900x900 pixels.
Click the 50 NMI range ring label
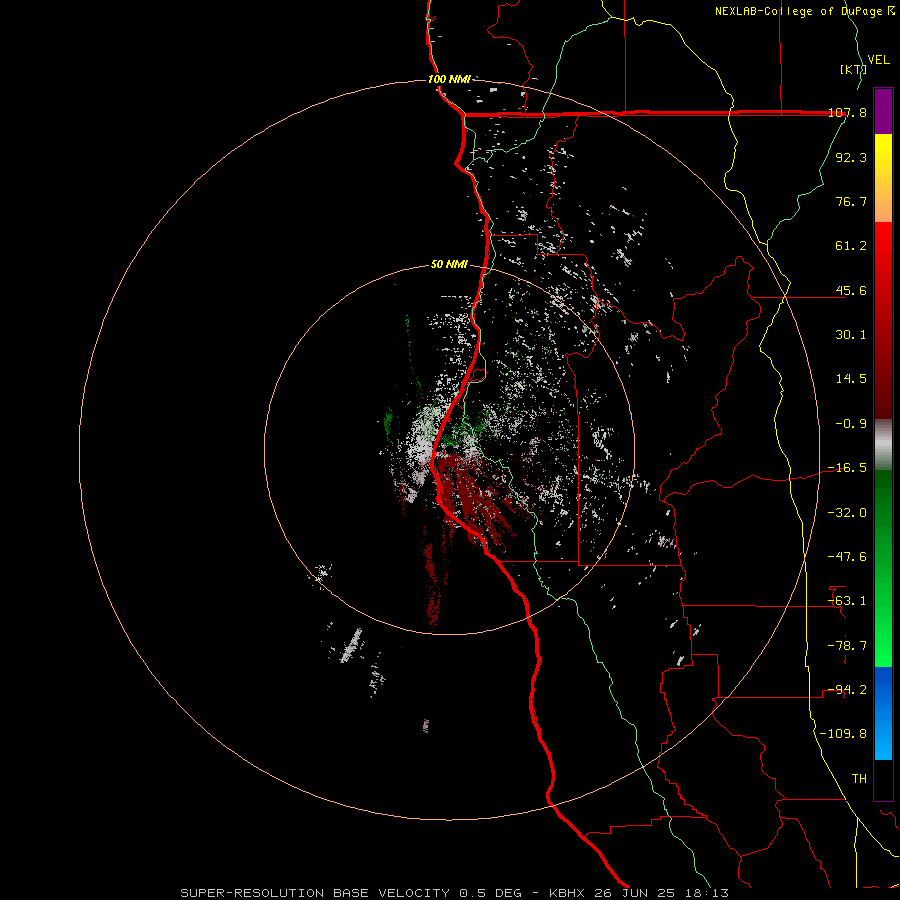[449, 265]
